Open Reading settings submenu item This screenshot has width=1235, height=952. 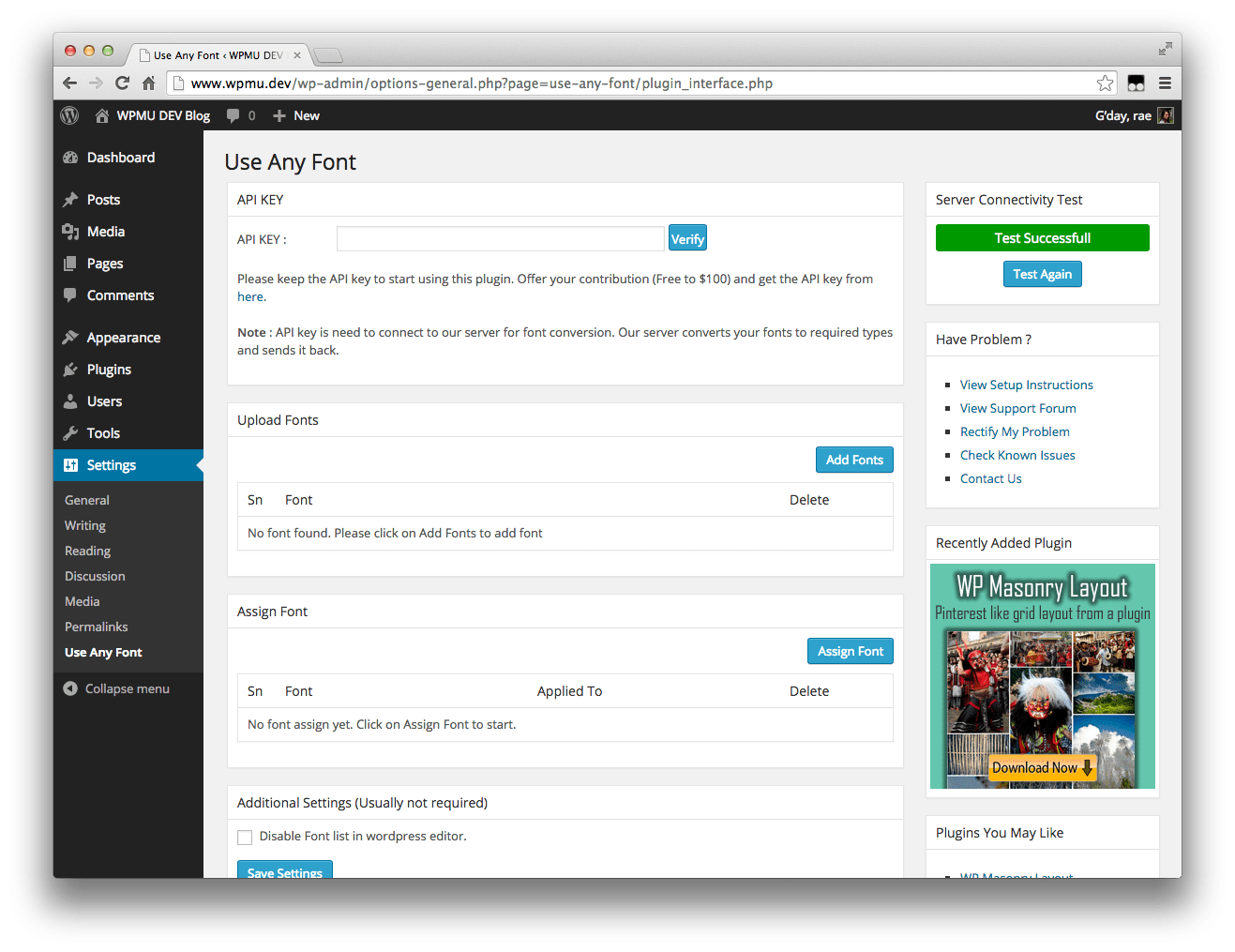pyautogui.click(x=87, y=551)
